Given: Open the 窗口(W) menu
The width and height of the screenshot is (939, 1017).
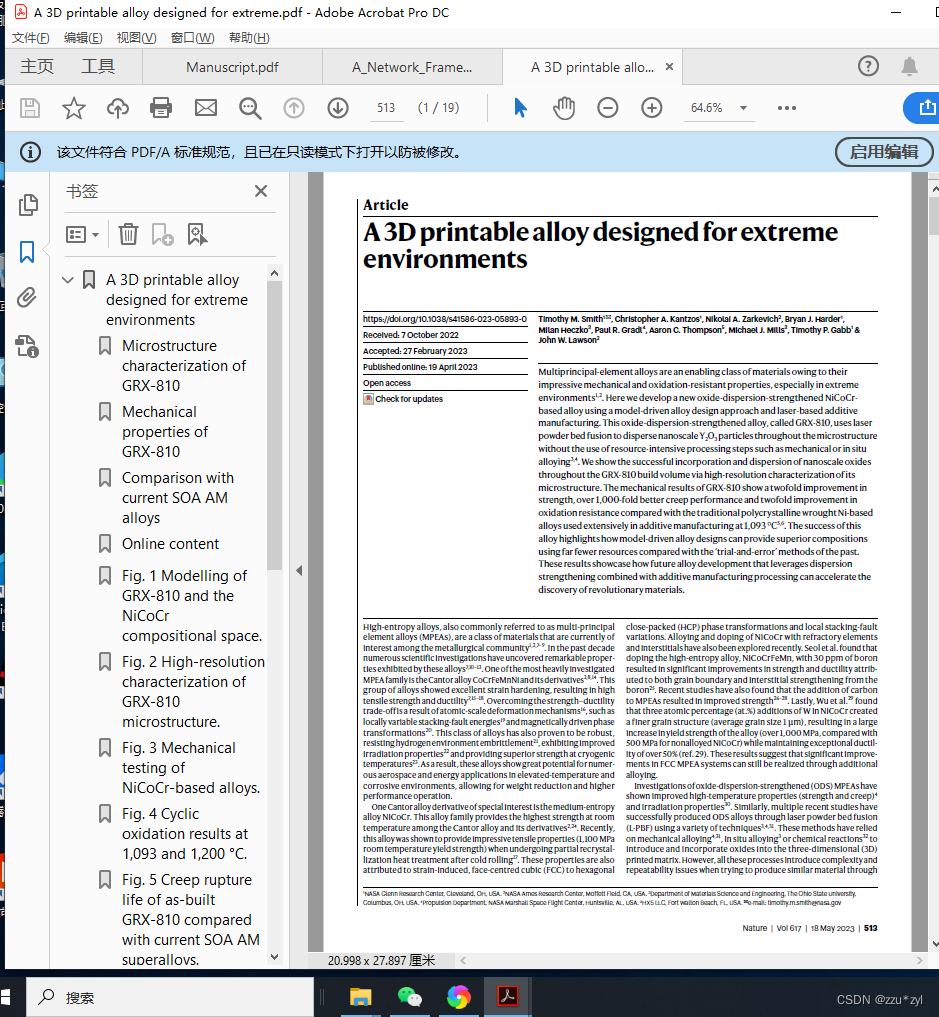Looking at the screenshot, I should [193, 38].
